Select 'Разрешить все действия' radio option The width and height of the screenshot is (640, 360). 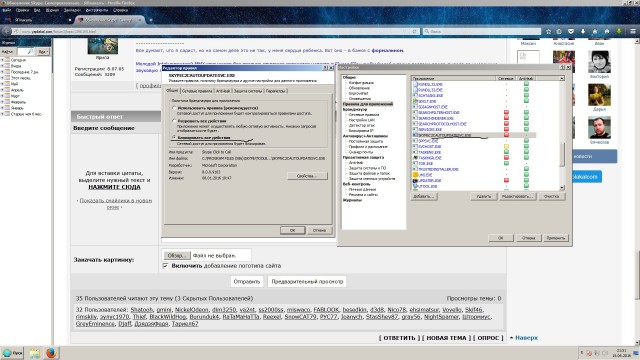(174, 121)
